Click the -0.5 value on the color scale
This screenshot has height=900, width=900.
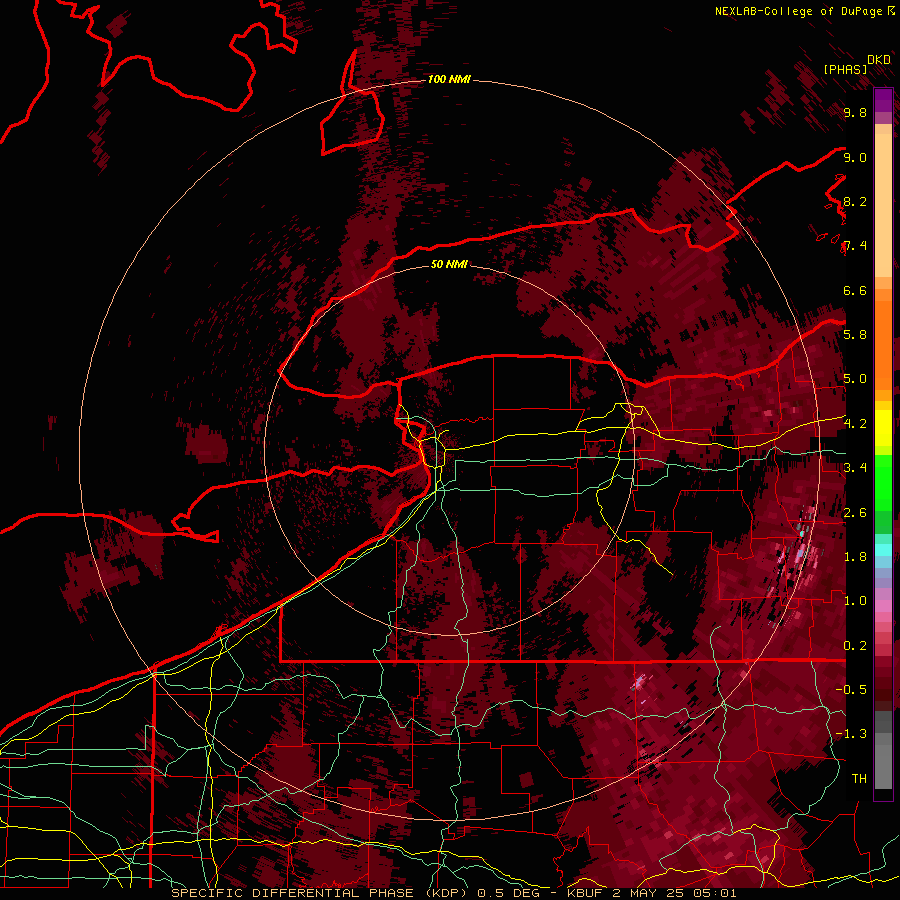point(851,690)
